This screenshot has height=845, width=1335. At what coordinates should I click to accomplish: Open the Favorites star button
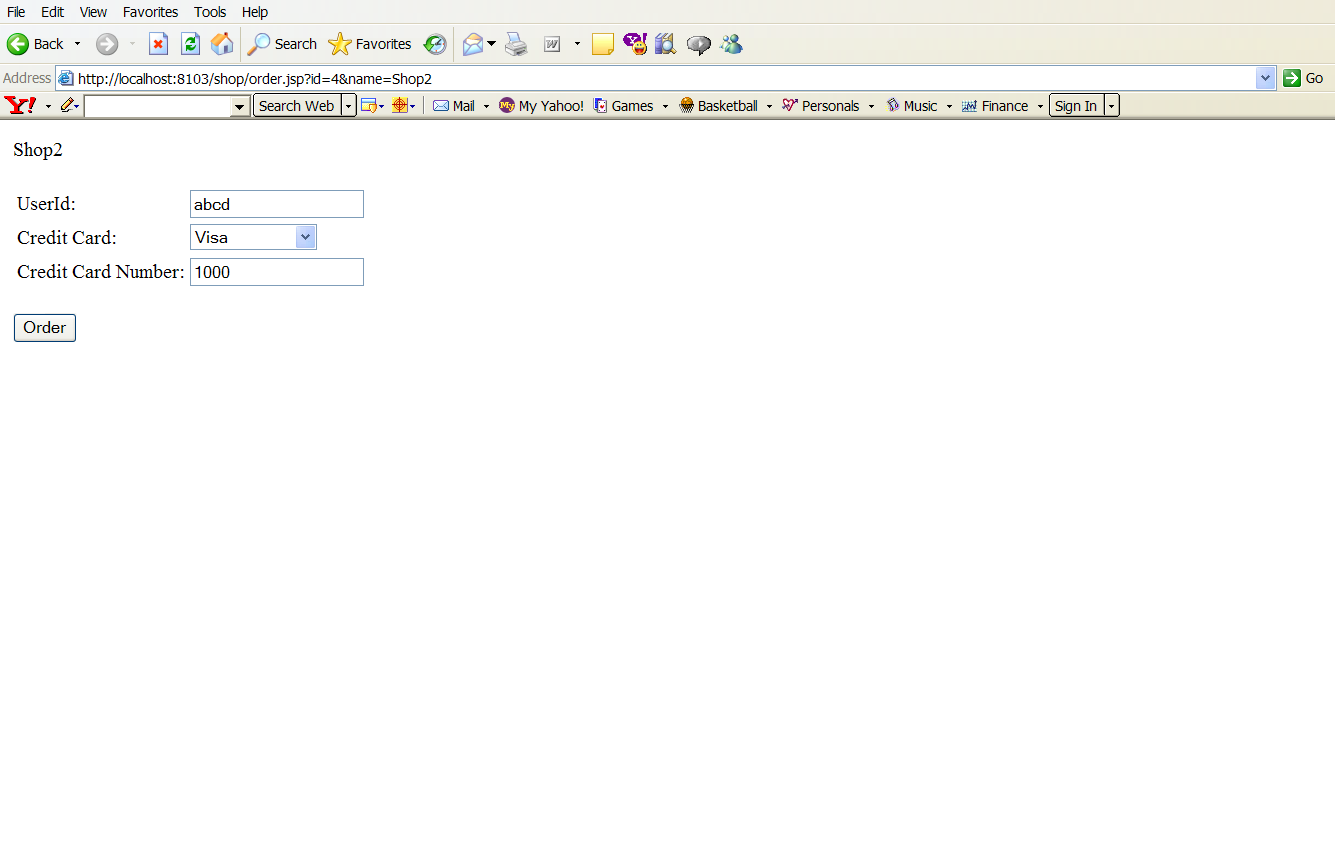click(x=370, y=44)
